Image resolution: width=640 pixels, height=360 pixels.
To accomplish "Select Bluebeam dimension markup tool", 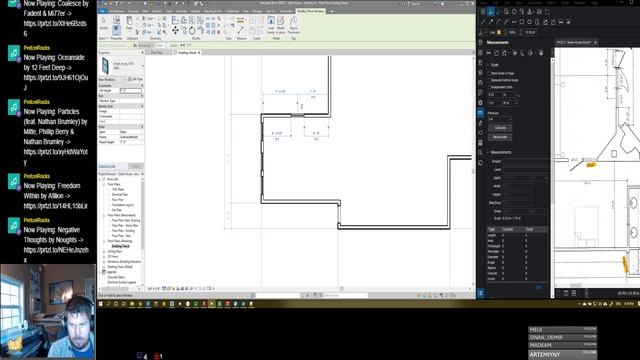I will [514, 22].
